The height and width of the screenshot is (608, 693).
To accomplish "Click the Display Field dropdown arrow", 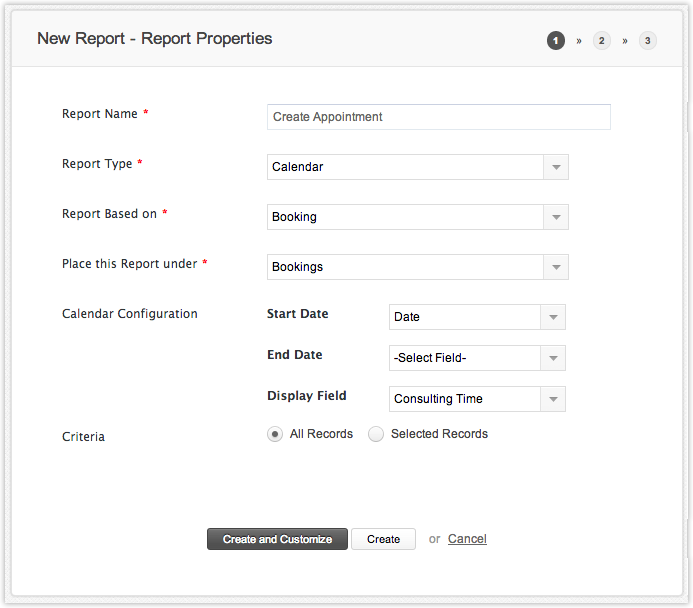I will click(553, 399).
